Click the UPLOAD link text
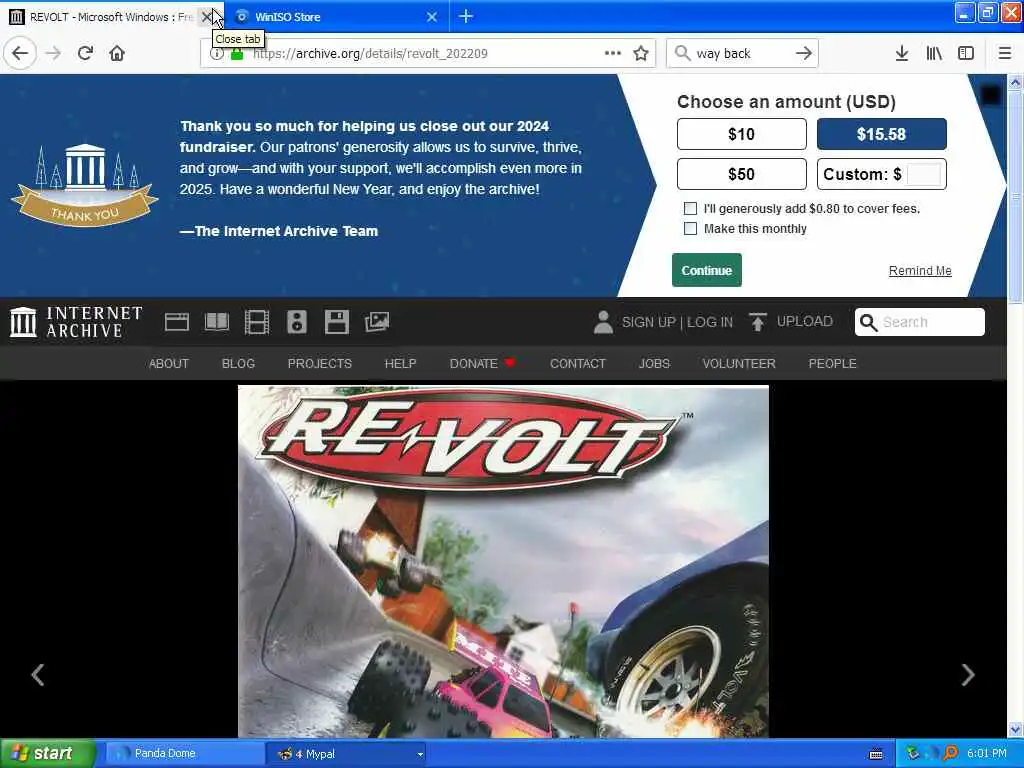This screenshot has height=768, width=1024. click(805, 321)
